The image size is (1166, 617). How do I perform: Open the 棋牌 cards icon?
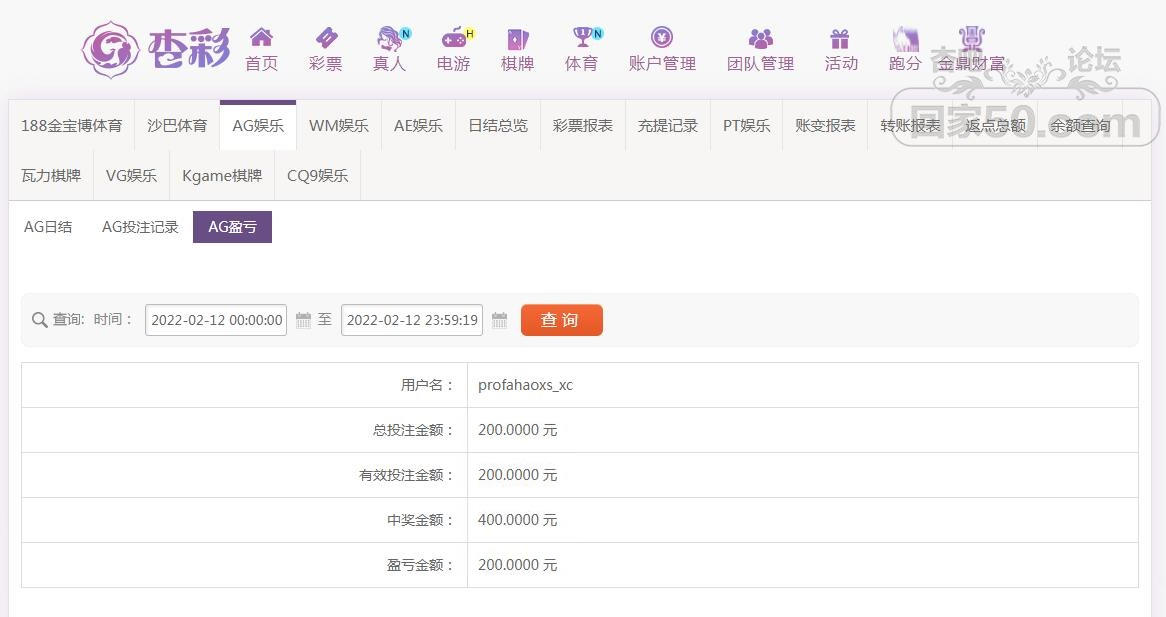[518, 38]
